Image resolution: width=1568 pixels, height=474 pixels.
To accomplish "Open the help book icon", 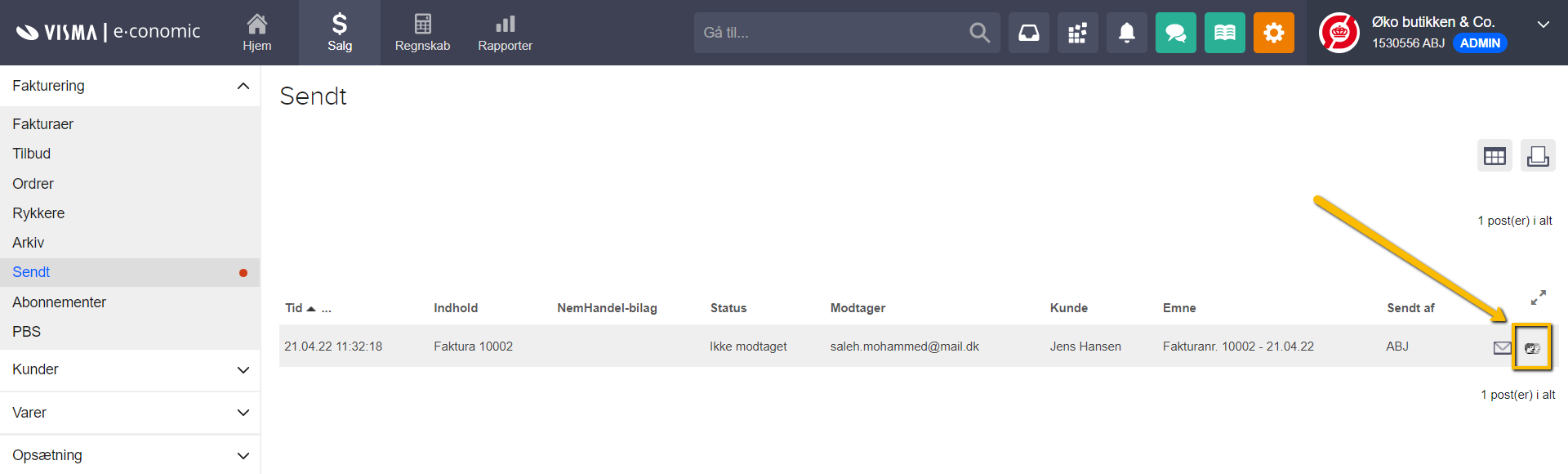I will [x=1224, y=33].
